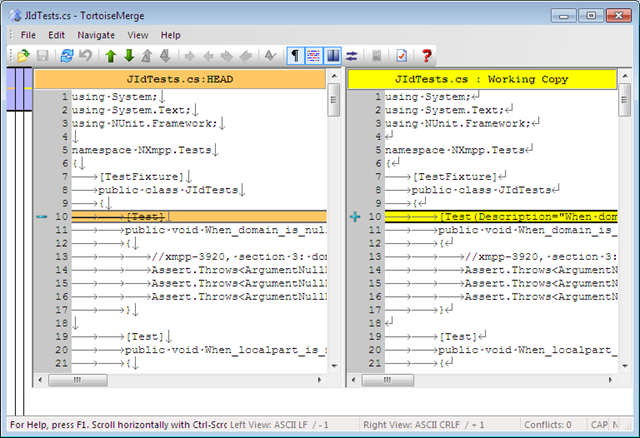Click the previous conflict gray up arrow

click(x=147, y=56)
